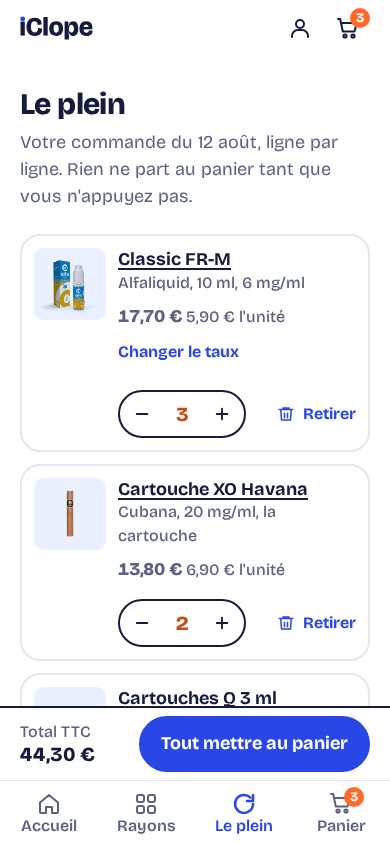The width and height of the screenshot is (390, 844).
Task: Open the Classic FR-M product title
Action: click(x=174, y=259)
